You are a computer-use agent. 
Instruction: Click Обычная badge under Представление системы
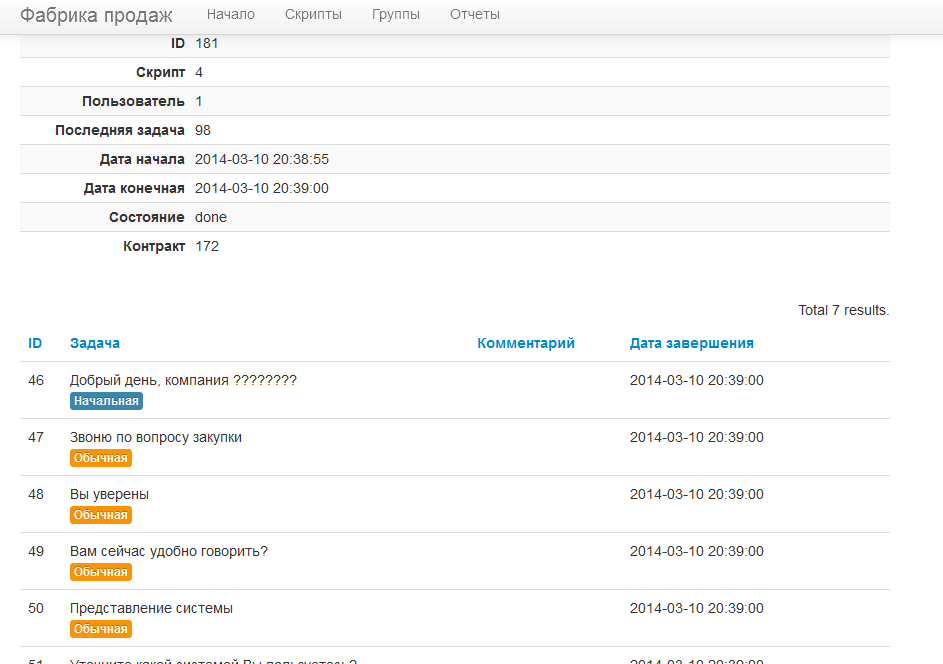[x=100, y=629]
